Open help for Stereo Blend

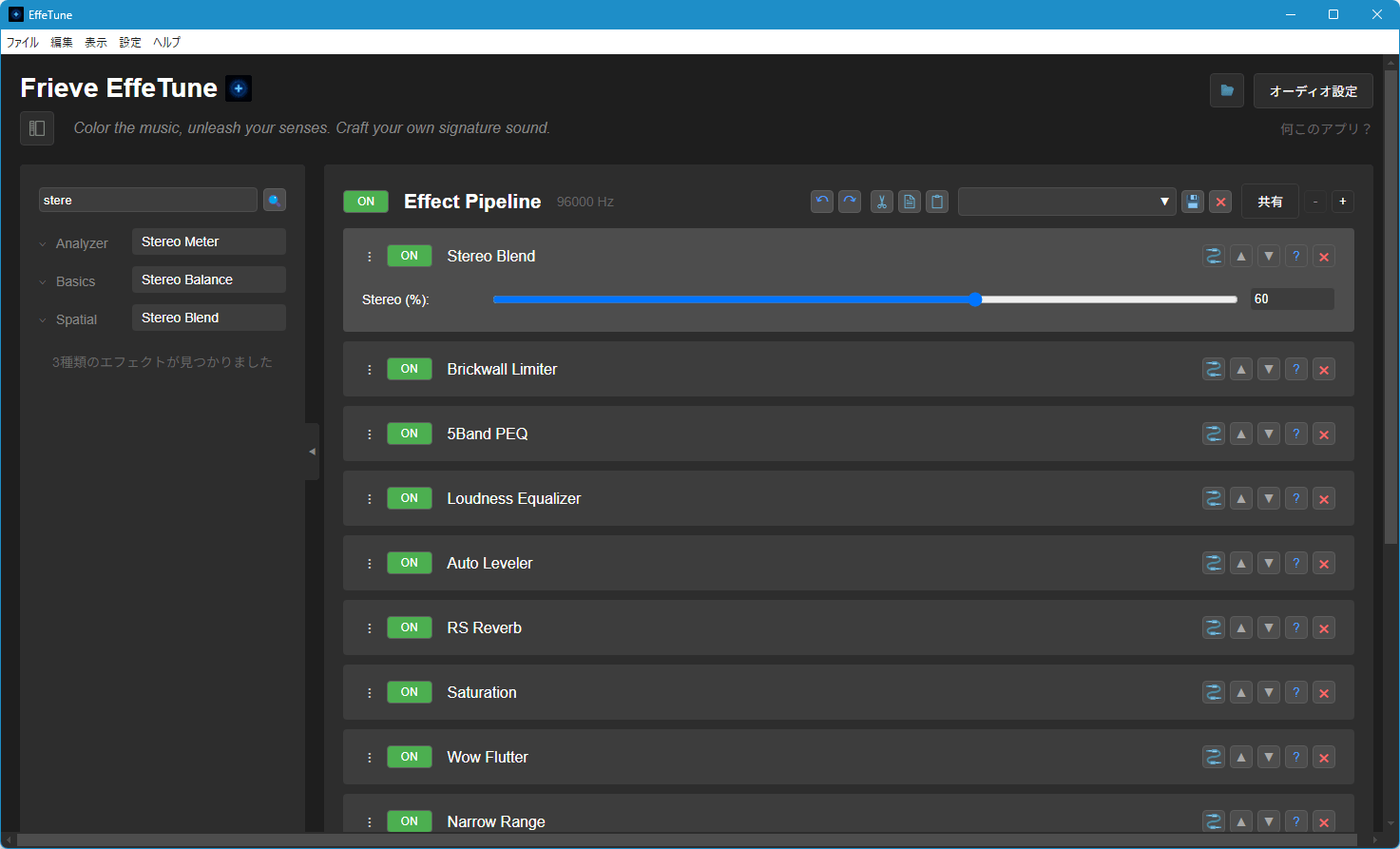click(x=1296, y=256)
